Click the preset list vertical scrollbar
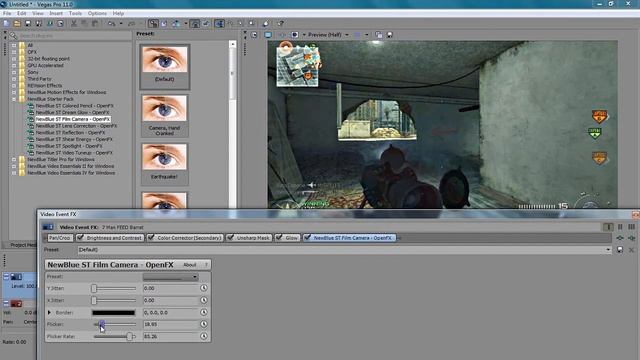This screenshot has width=640, height=360. (233, 124)
